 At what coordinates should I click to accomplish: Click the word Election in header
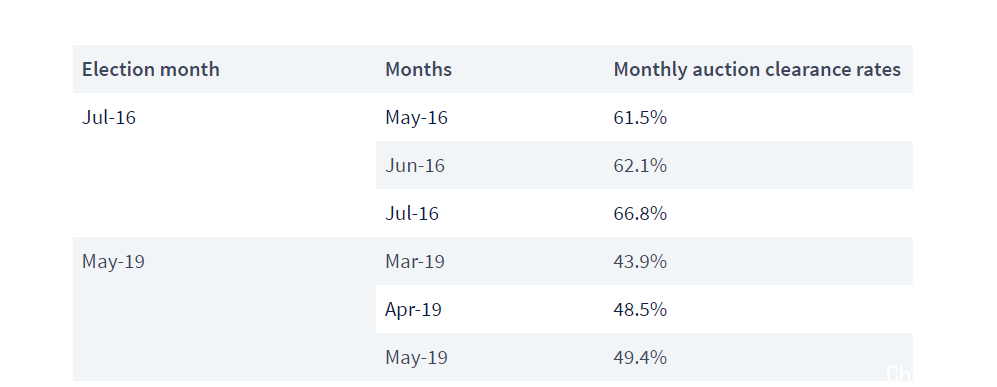click(x=119, y=69)
